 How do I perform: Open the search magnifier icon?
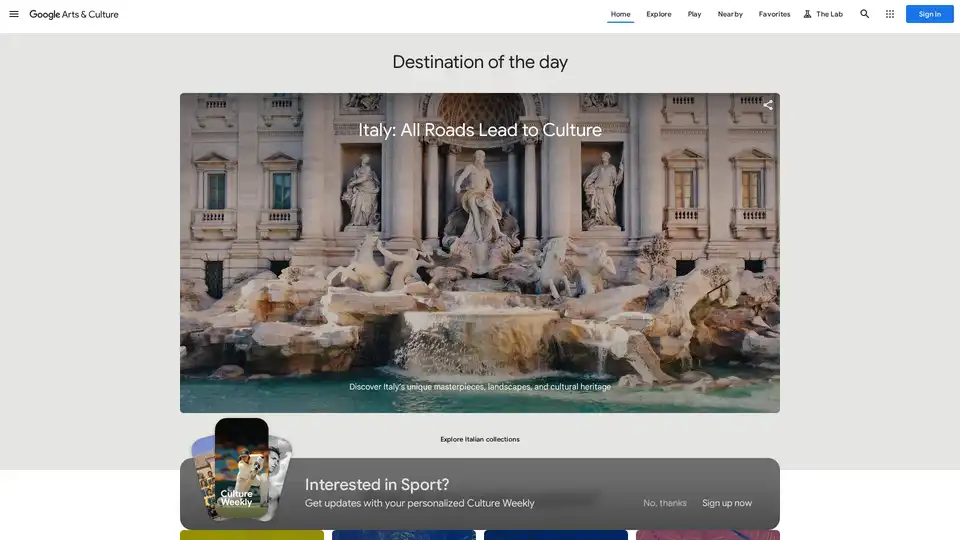[864, 14]
